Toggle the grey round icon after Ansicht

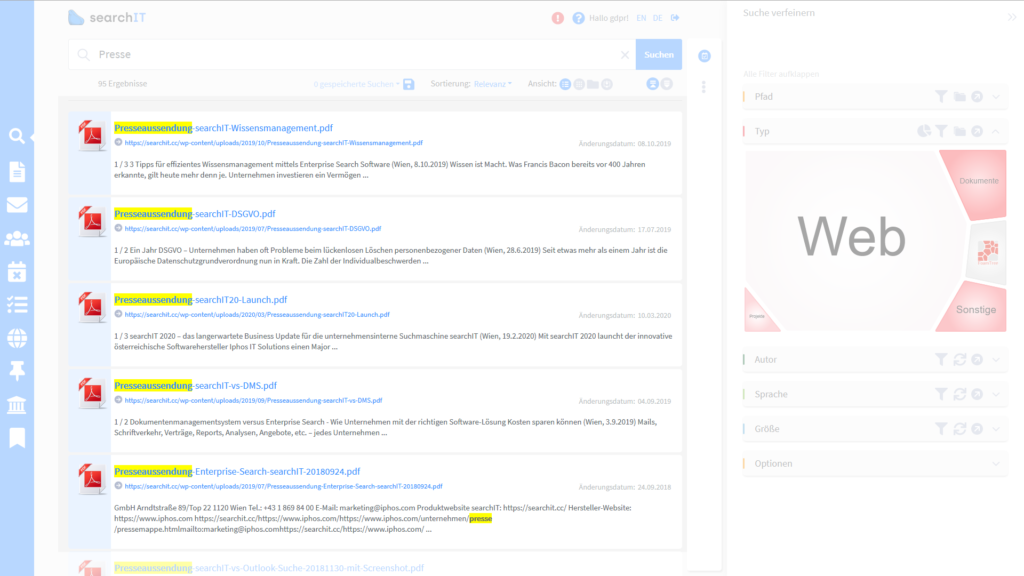(x=666, y=84)
